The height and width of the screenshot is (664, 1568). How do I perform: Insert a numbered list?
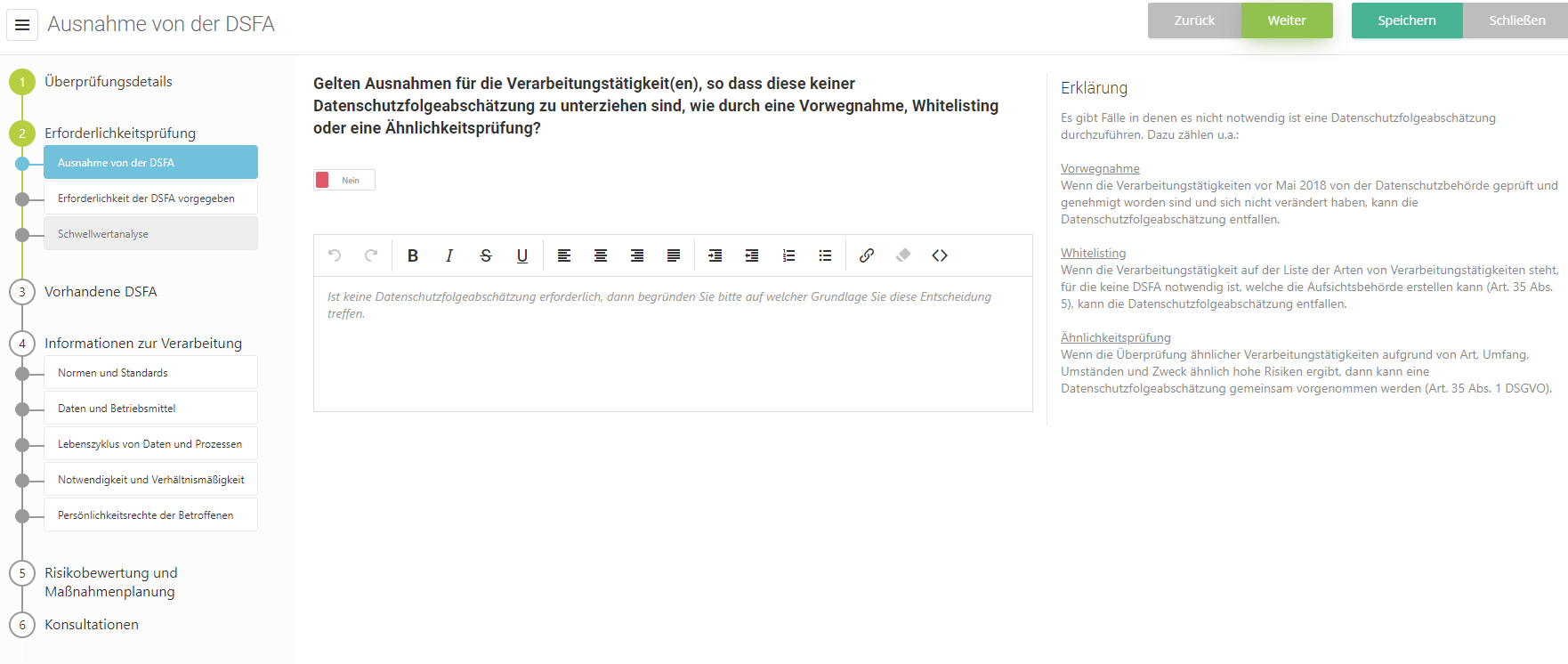[788, 255]
